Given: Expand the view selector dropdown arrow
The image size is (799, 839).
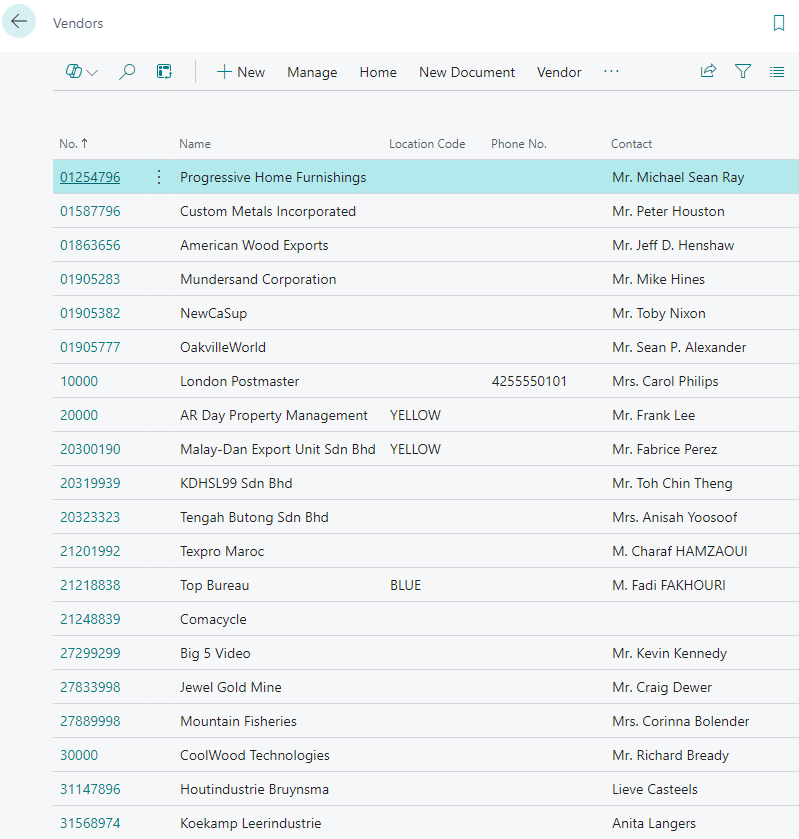Looking at the screenshot, I should coord(92,73).
